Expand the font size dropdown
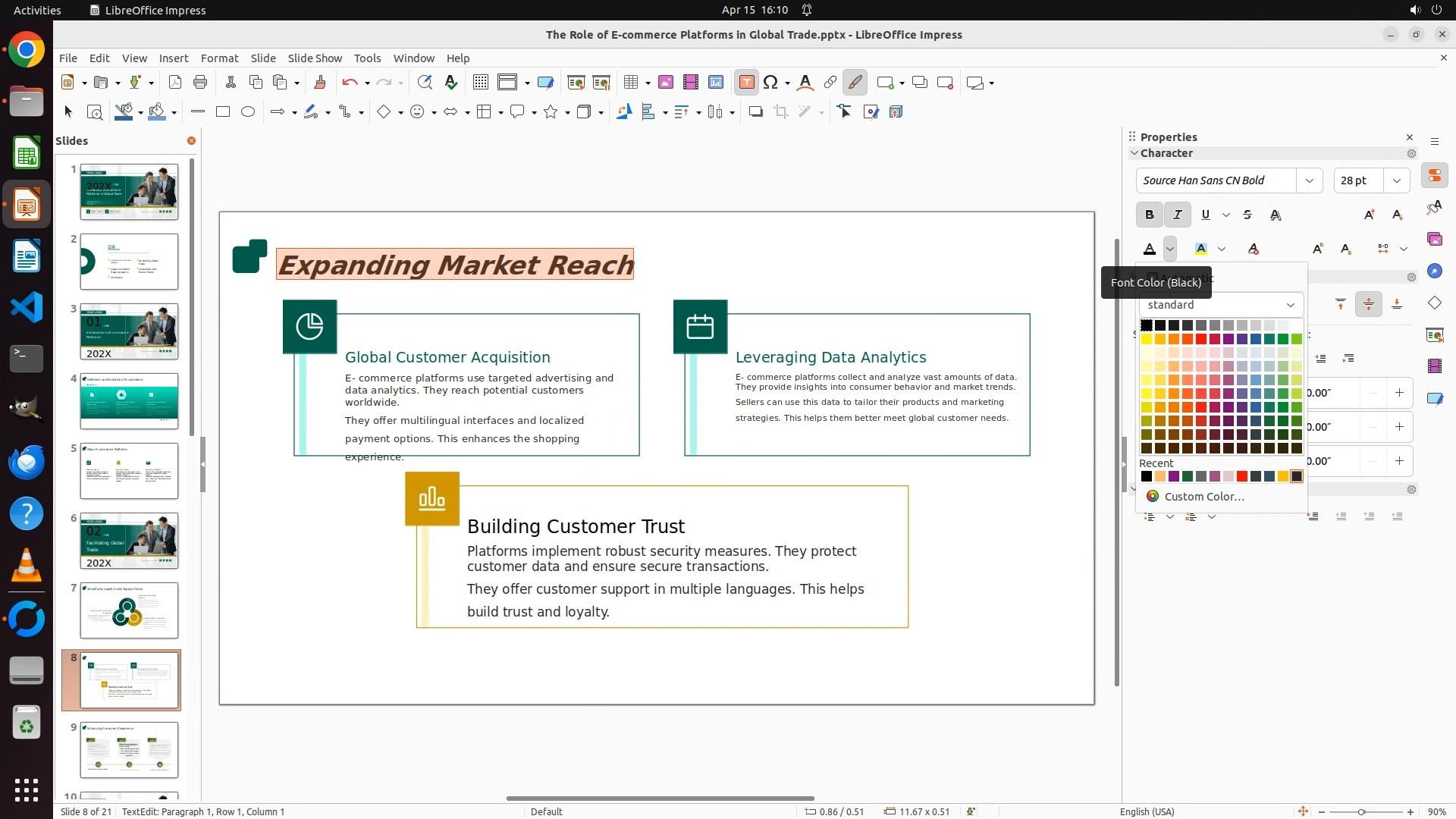Viewport: 1456px width, 819px height. (x=1396, y=180)
